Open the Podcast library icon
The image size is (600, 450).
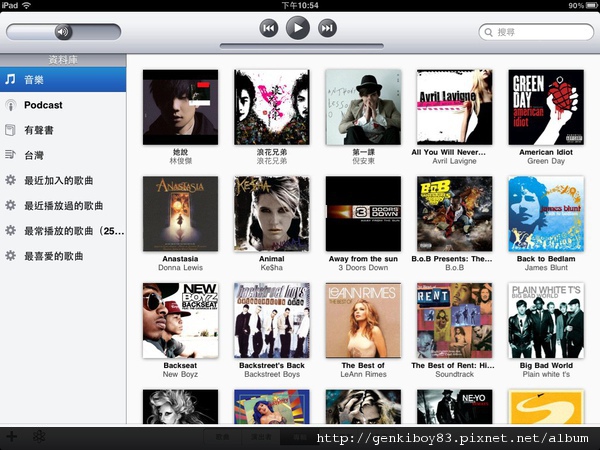tap(11, 105)
